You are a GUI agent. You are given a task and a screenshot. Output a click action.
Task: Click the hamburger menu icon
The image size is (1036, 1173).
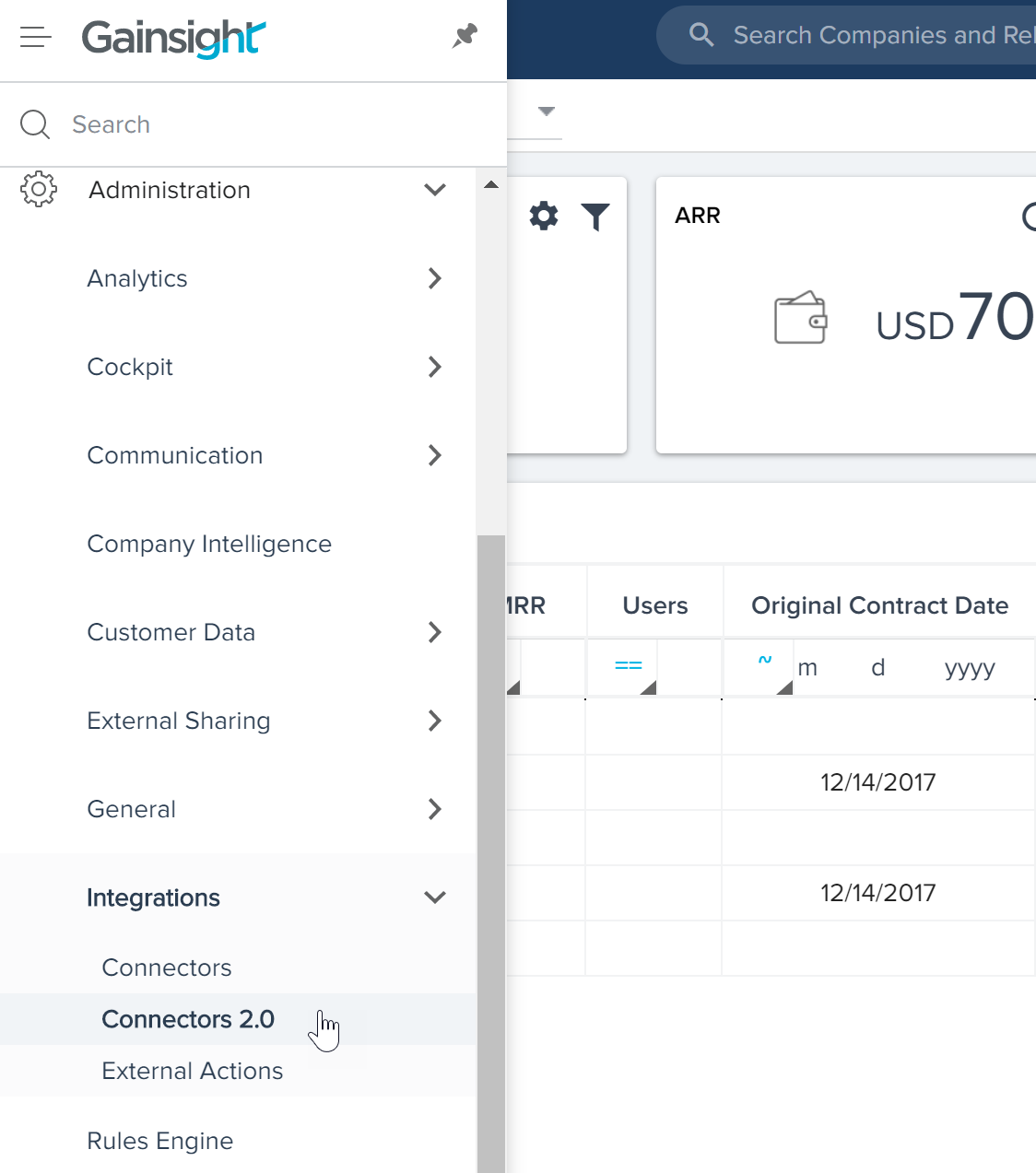click(x=36, y=37)
